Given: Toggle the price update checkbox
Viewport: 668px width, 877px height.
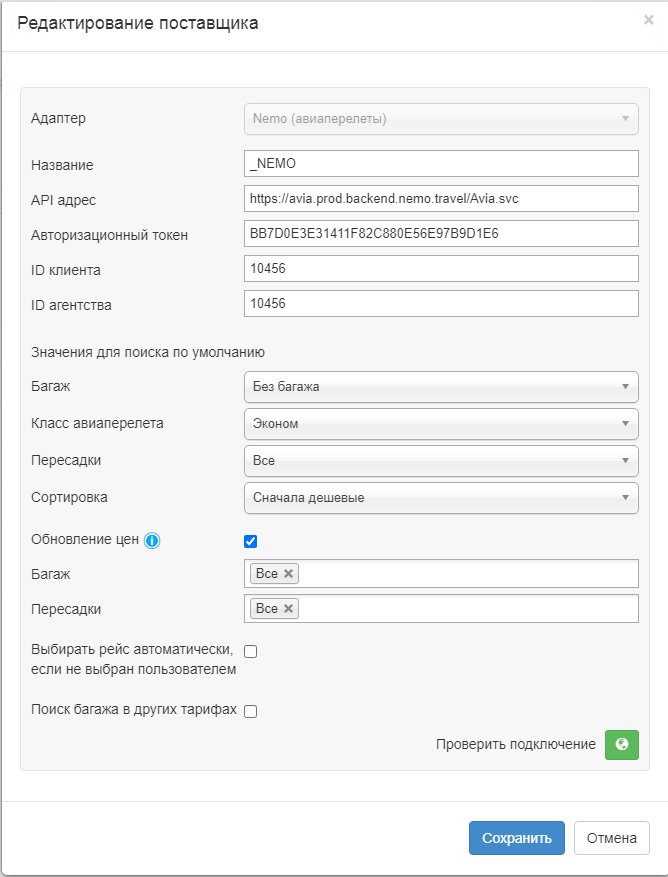Looking at the screenshot, I should click(251, 541).
